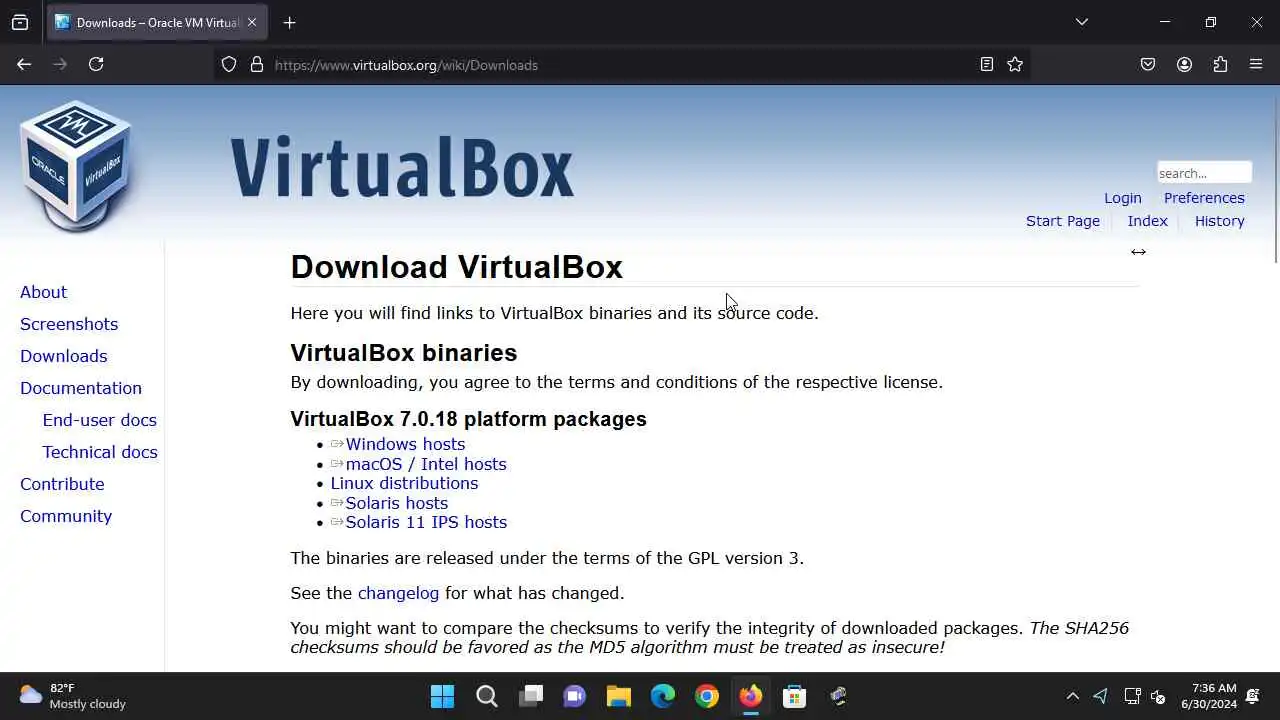
Task: Open Task View on the taskbar
Action: (x=531, y=696)
